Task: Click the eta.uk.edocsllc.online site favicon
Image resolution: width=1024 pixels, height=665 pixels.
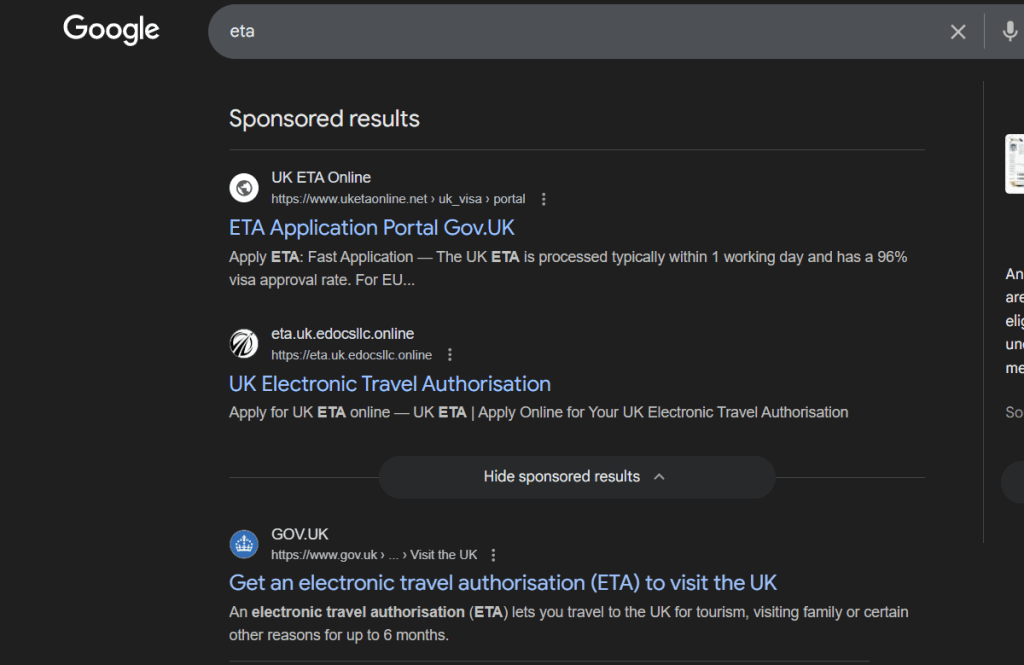Action: 244,343
